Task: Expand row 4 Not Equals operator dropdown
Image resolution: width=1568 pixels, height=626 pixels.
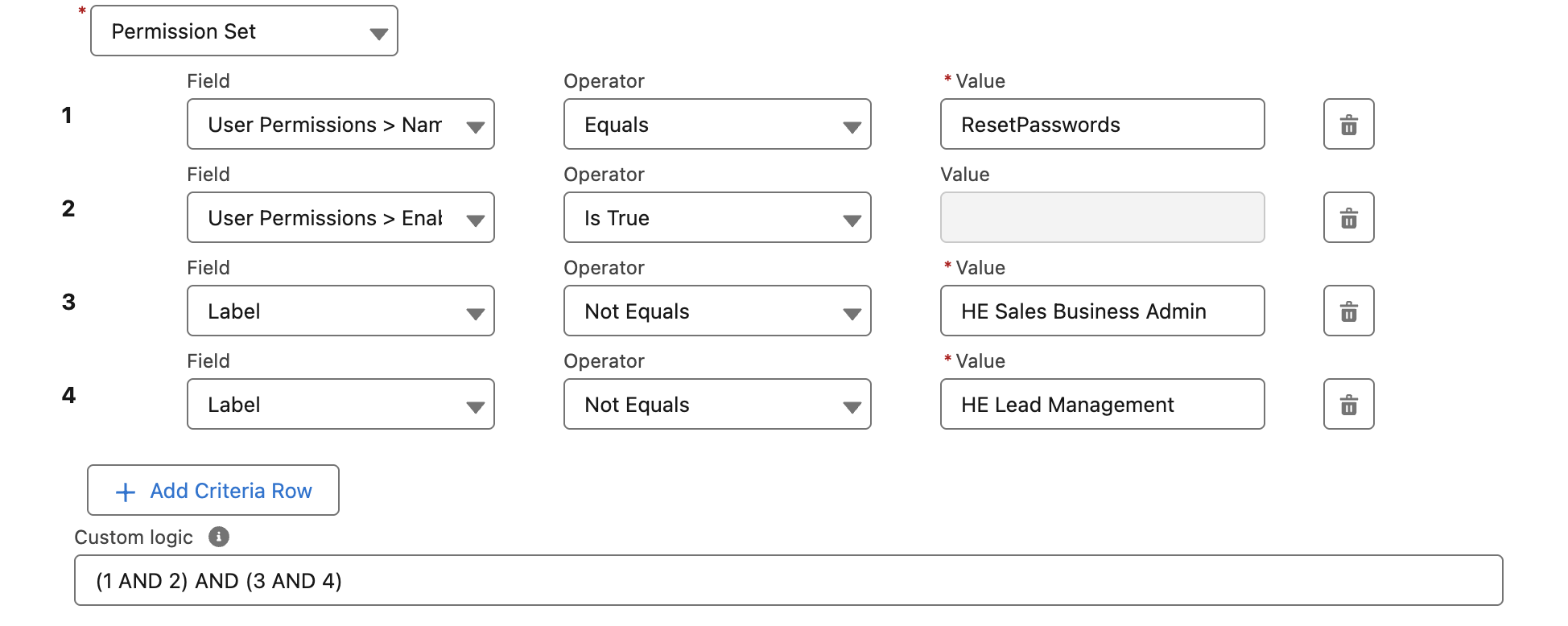Action: click(x=717, y=404)
